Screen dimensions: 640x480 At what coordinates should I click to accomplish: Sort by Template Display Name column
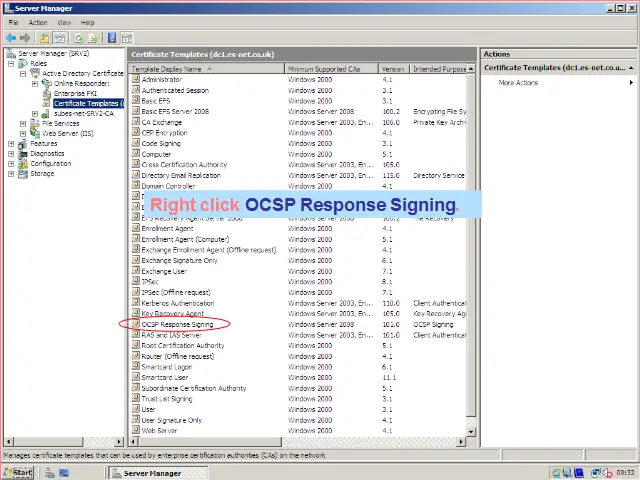(207, 69)
